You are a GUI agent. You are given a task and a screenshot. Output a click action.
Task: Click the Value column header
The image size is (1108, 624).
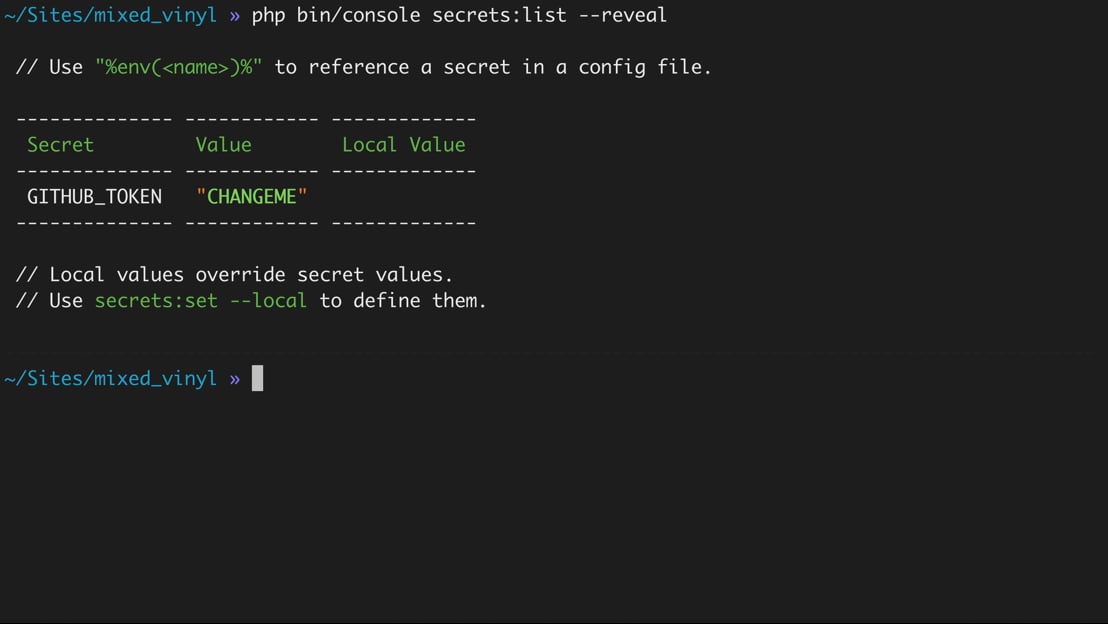coord(223,145)
